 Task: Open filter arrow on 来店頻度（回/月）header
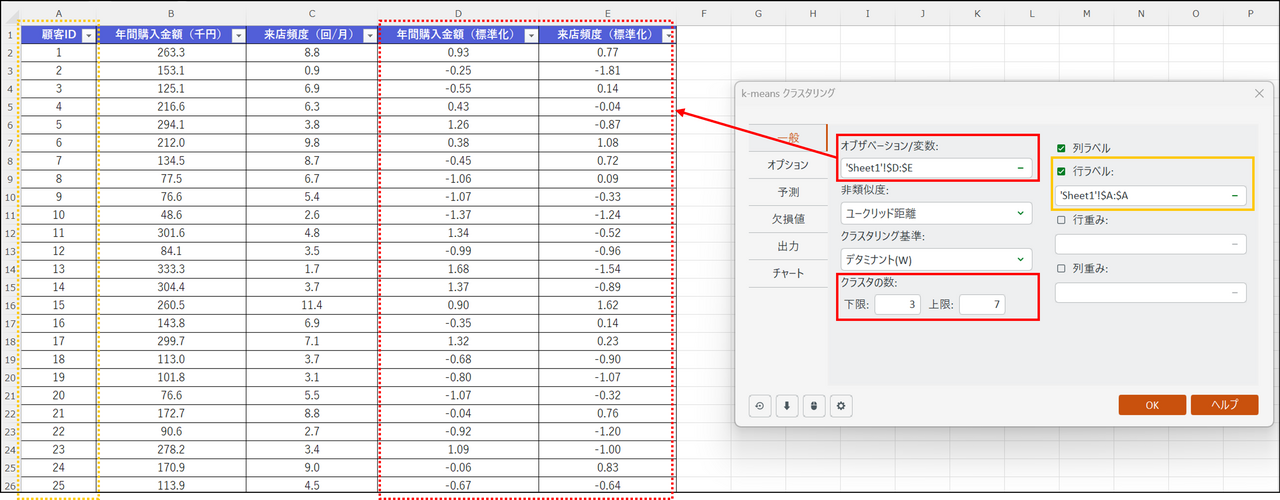[x=369, y=35]
